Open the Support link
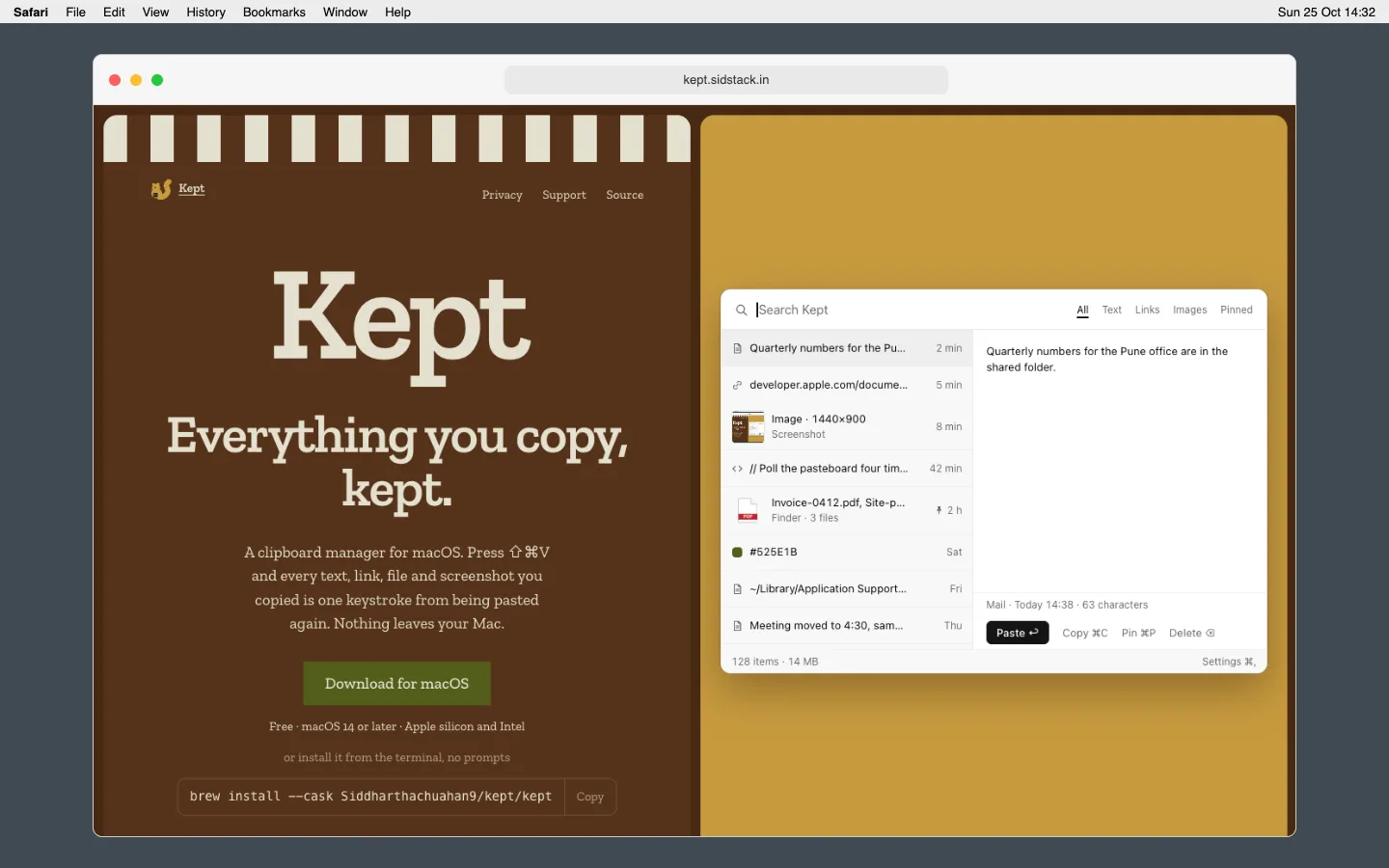This screenshot has width=1389, height=868. (563, 196)
